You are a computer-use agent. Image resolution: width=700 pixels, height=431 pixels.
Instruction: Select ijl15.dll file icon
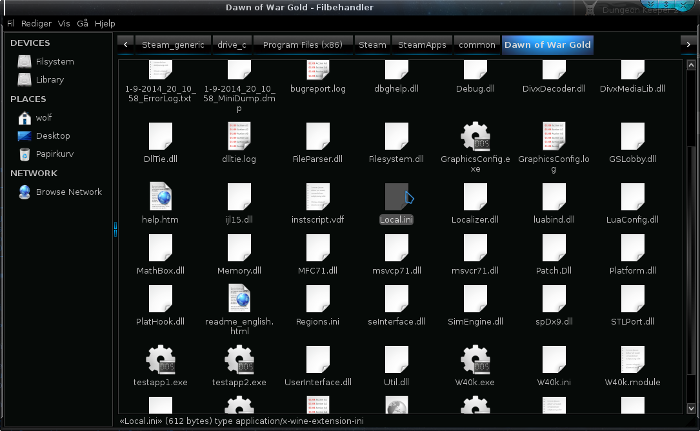239,197
